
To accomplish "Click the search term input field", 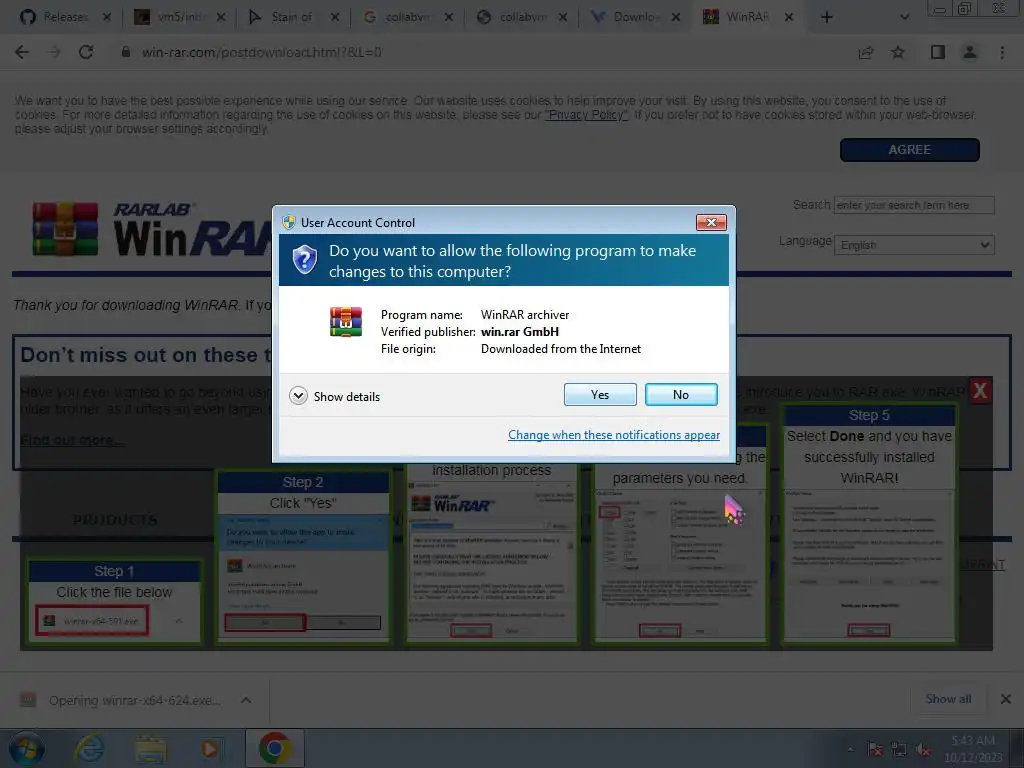I will (914, 205).
